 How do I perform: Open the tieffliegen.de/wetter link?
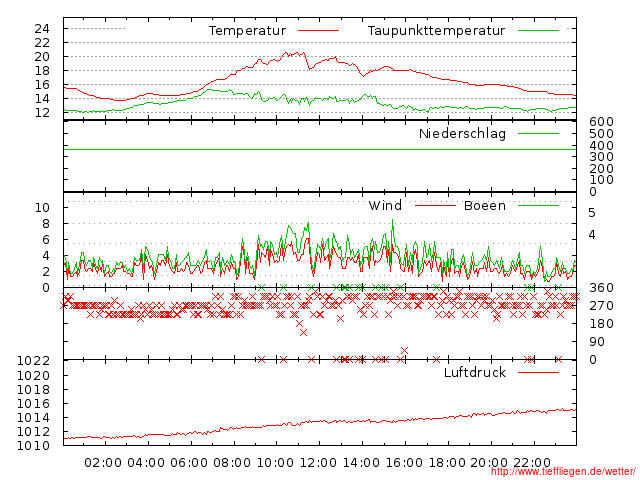563,471
